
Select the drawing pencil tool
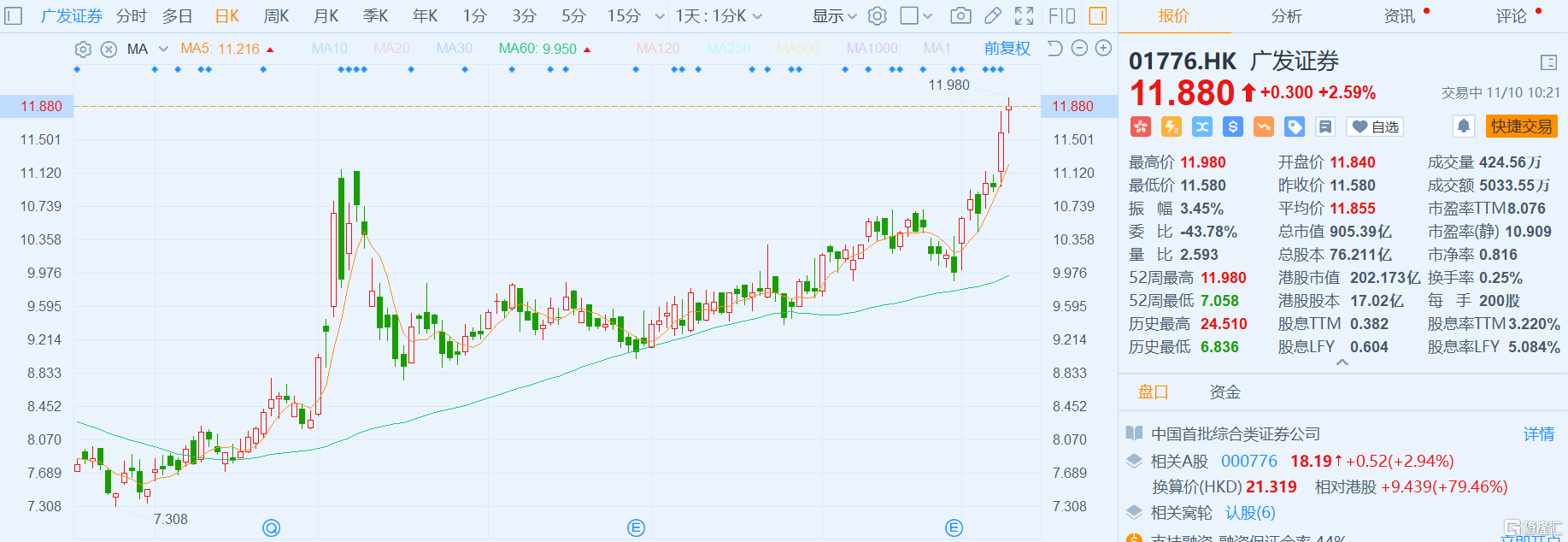(993, 16)
